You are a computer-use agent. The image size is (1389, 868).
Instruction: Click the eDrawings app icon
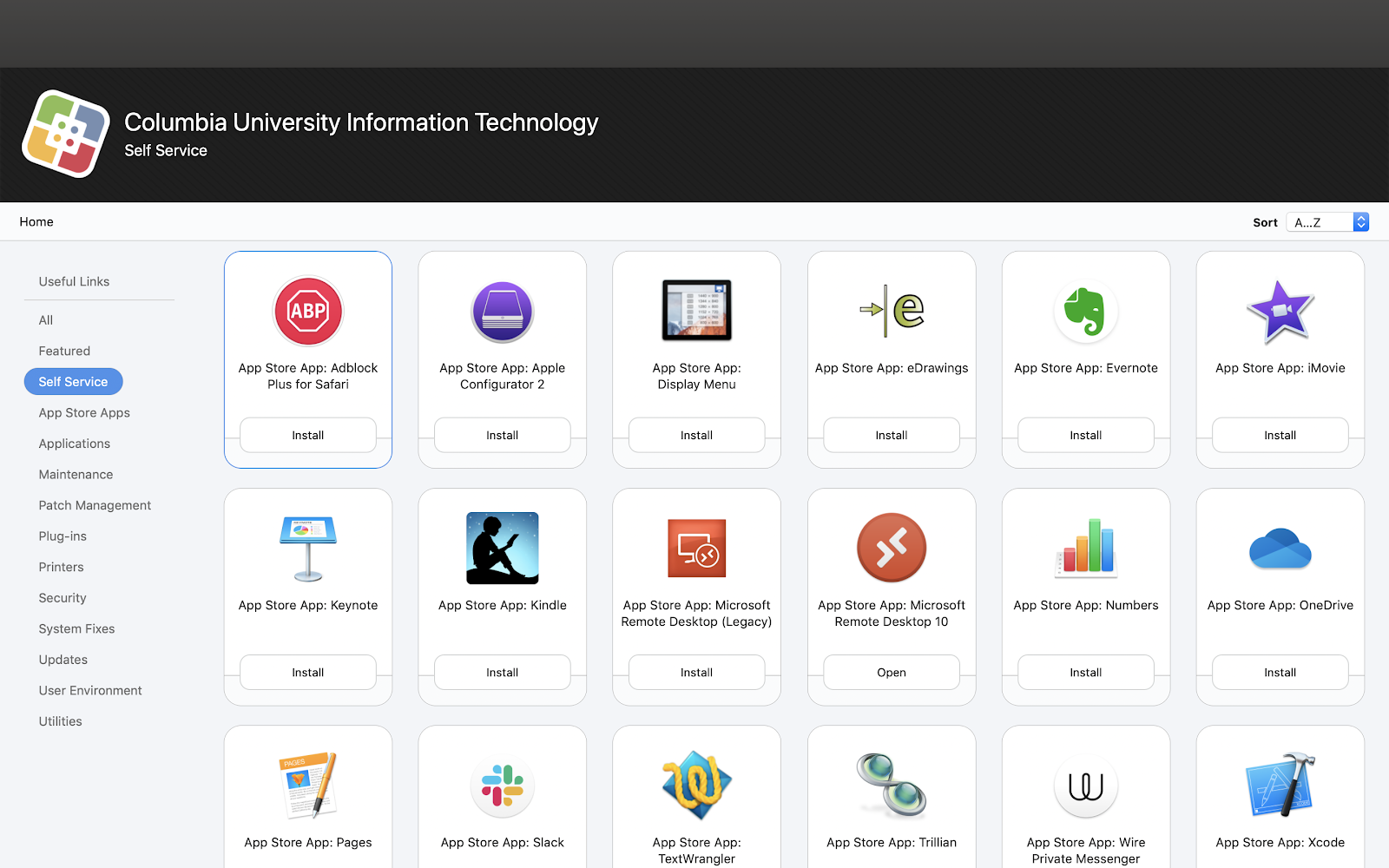(x=892, y=310)
